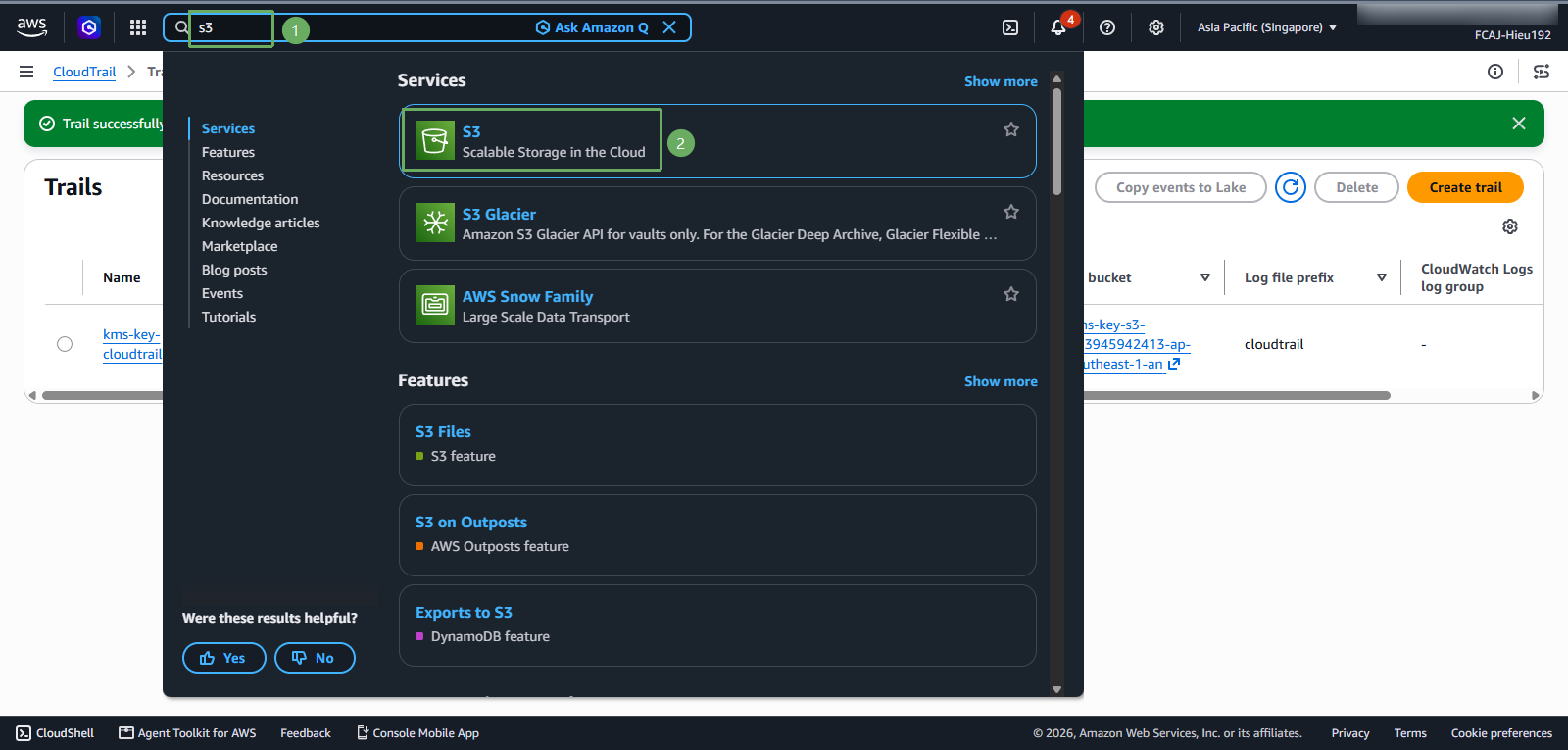Dismiss the trail success banner

click(x=1519, y=124)
